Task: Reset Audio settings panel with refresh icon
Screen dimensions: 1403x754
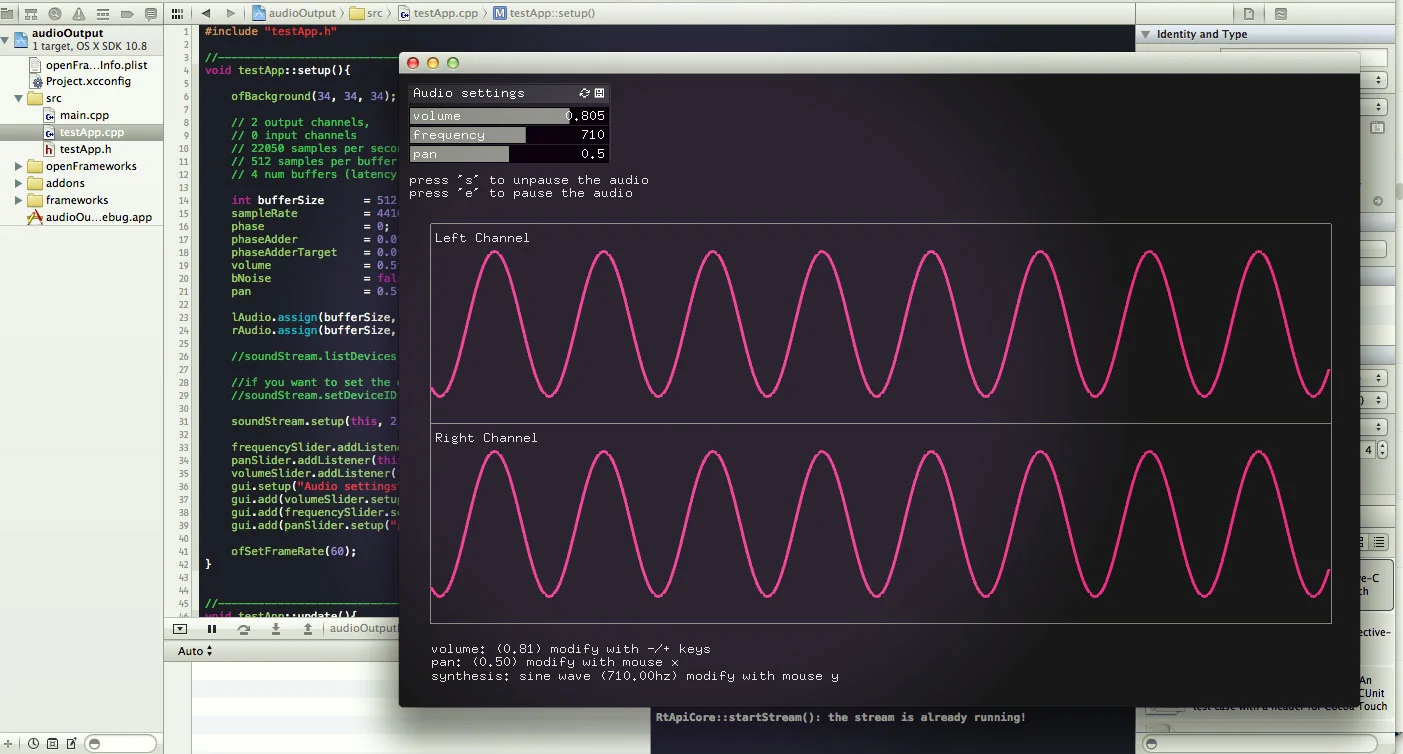Action: [x=585, y=93]
